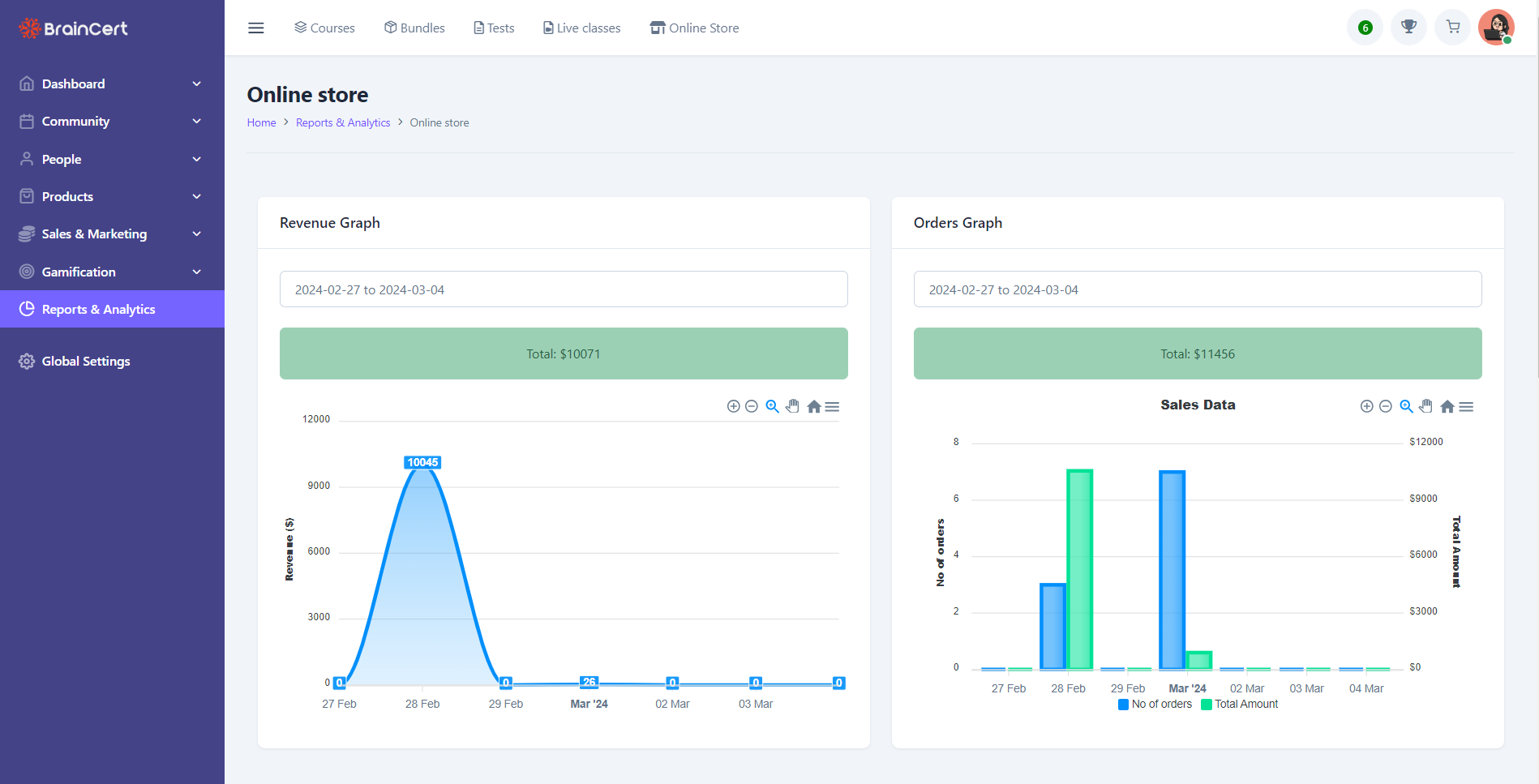Screen dimensions: 1539x784
Task: Open Reports & Analytics in sidebar
Action: click(x=112, y=309)
